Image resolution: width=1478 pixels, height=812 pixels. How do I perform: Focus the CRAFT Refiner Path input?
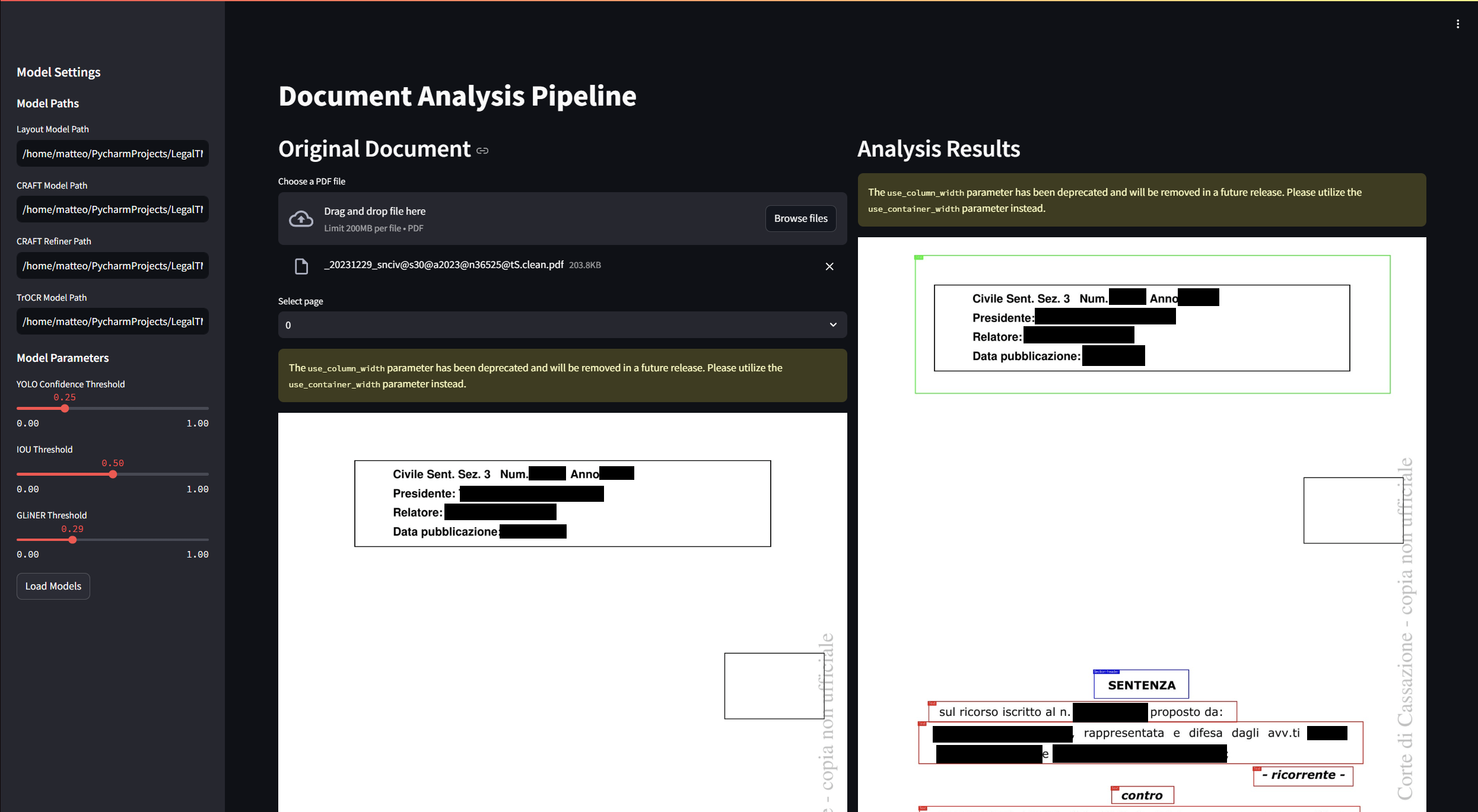[112, 266]
